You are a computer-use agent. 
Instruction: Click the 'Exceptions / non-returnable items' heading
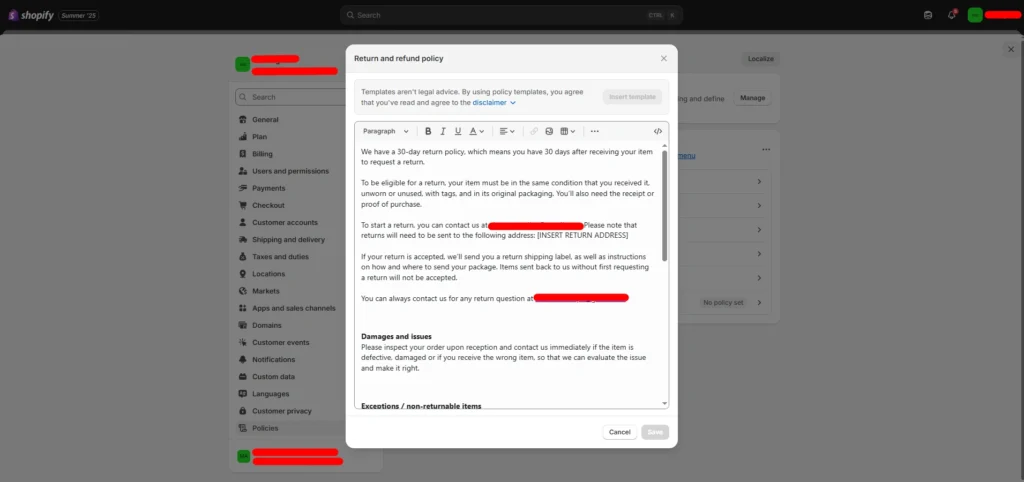[x=421, y=406]
